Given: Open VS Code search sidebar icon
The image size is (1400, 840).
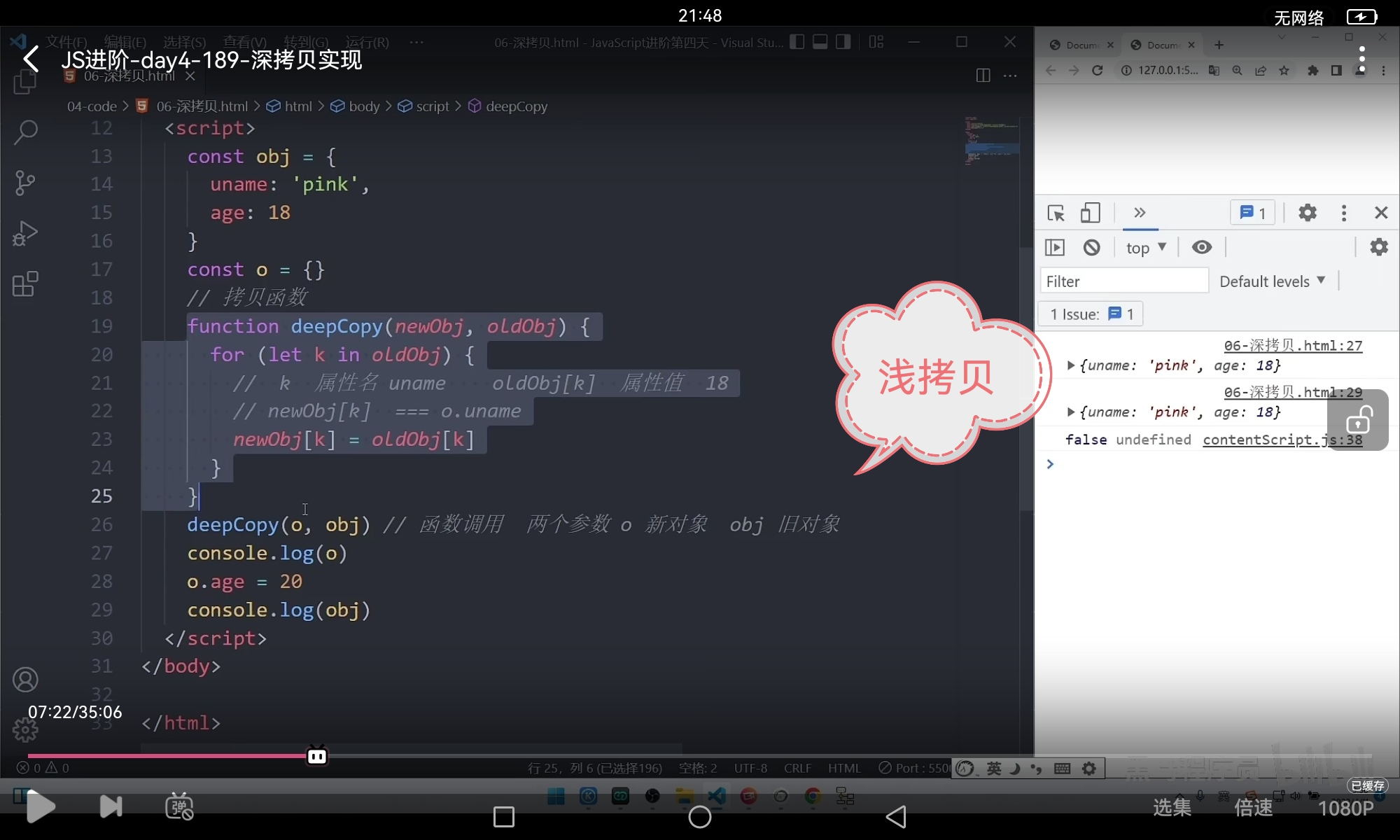Looking at the screenshot, I should tap(26, 132).
